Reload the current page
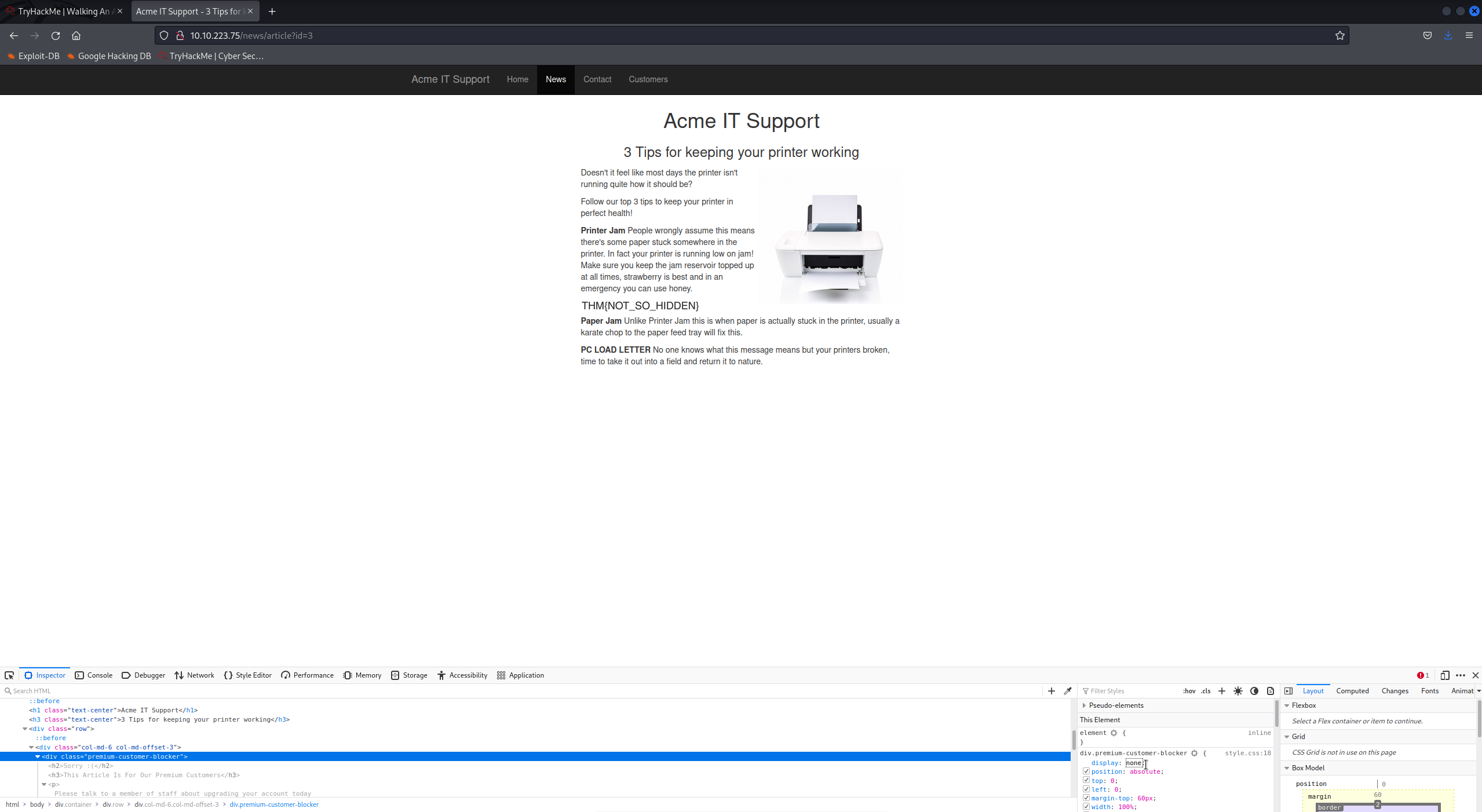The height and width of the screenshot is (812, 1482). [x=56, y=35]
